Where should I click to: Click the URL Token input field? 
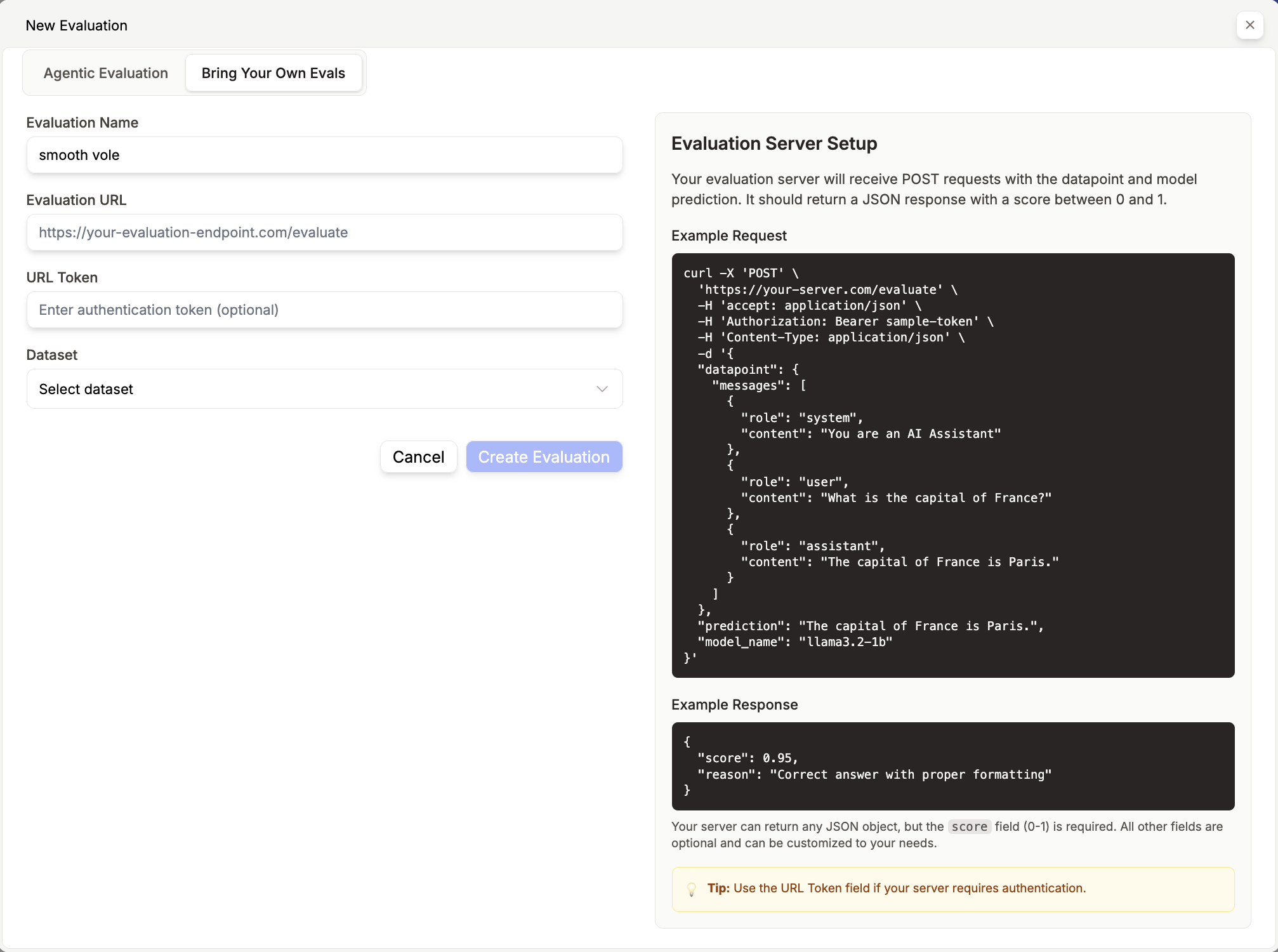[x=324, y=310]
